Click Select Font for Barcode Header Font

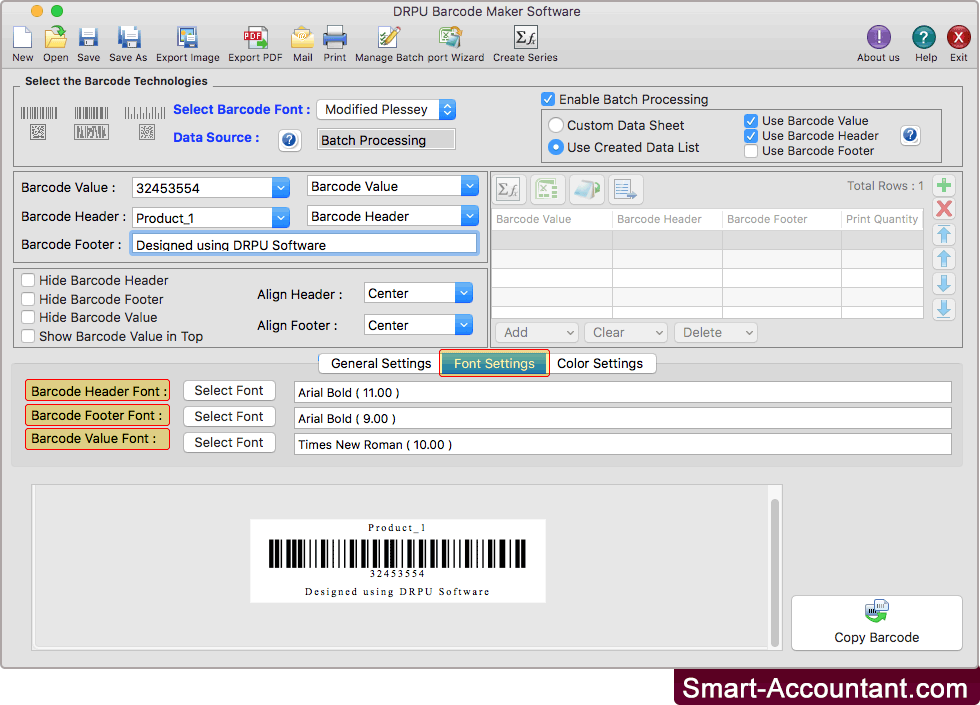point(229,391)
